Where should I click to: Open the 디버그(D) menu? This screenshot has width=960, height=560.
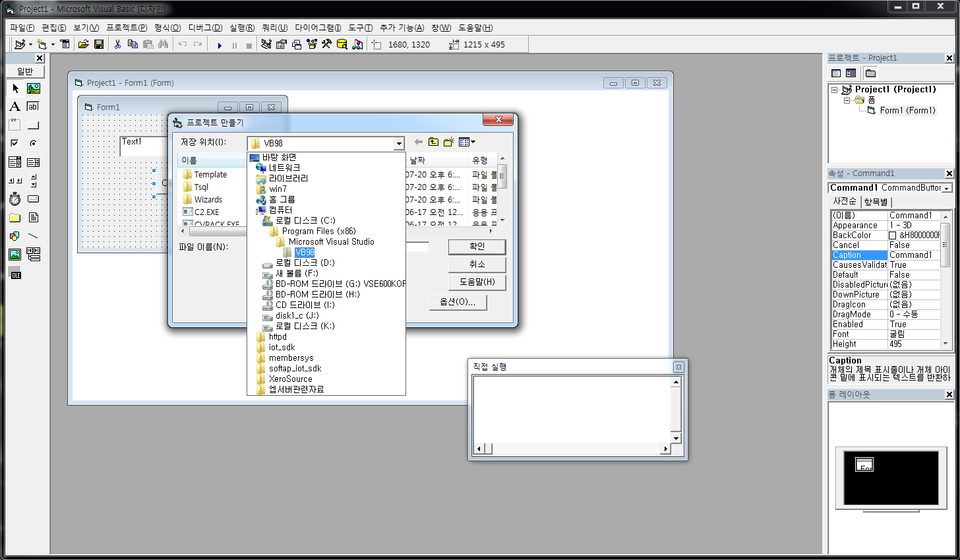pos(205,28)
